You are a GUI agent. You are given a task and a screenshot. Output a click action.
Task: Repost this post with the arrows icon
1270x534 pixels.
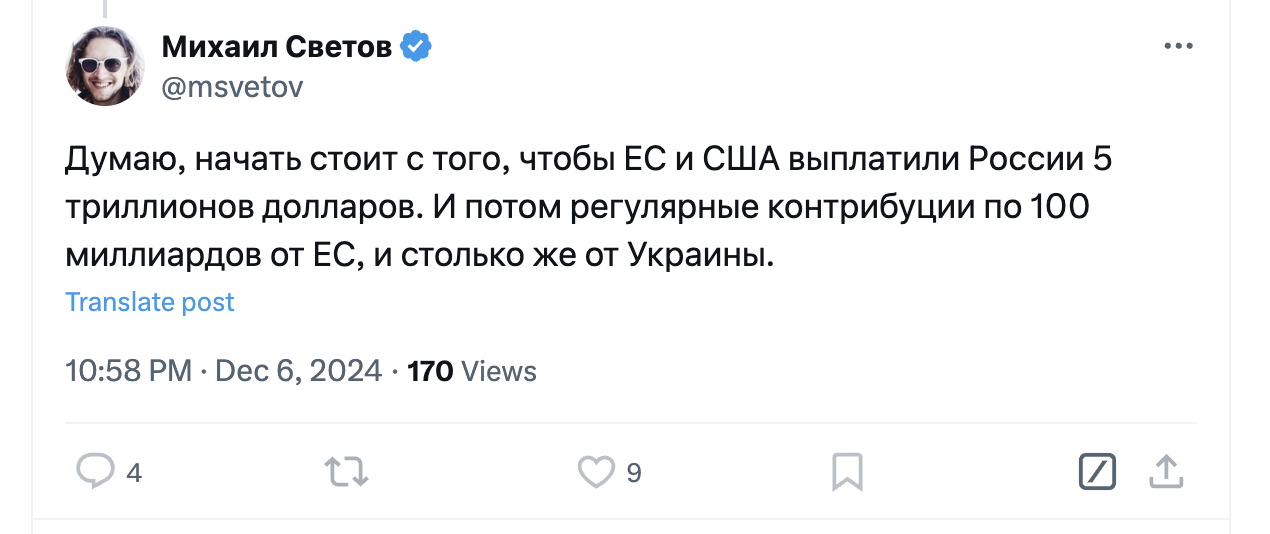point(347,472)
